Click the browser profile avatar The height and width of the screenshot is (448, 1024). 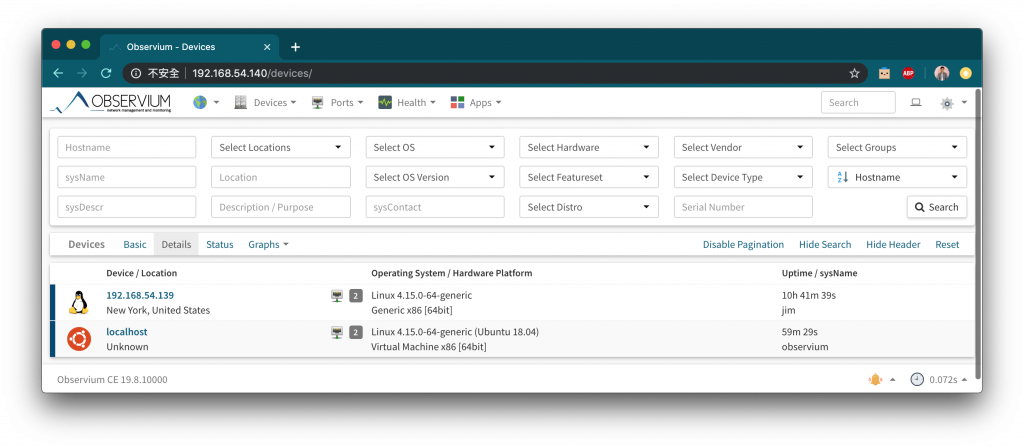point(941,73)
